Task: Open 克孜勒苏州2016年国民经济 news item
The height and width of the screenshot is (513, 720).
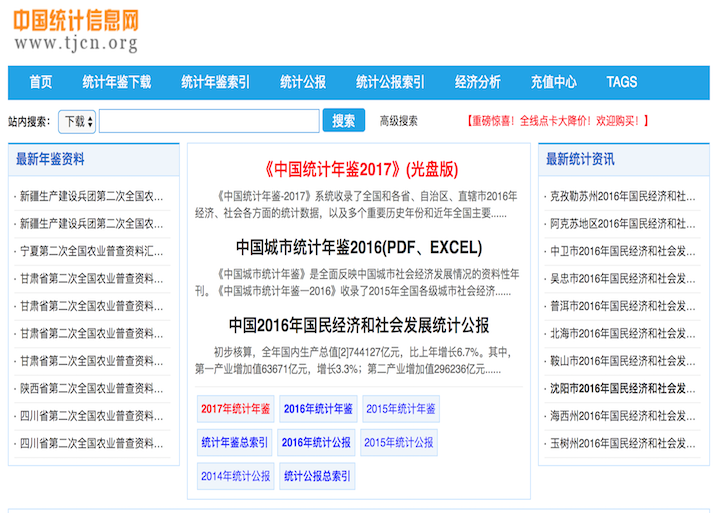Action: (x=623, y=197)
